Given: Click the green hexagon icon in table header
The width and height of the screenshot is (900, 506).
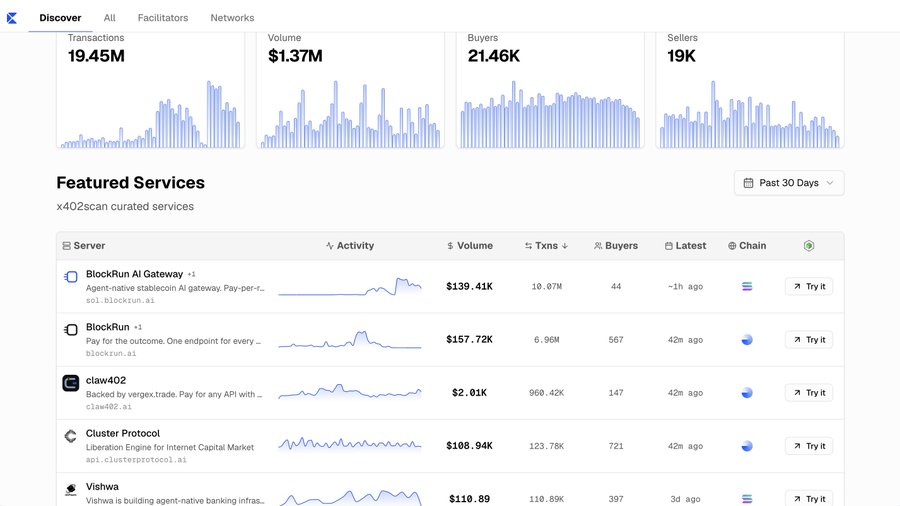Looking at the screenshot, I should click(x=809, y=246).
